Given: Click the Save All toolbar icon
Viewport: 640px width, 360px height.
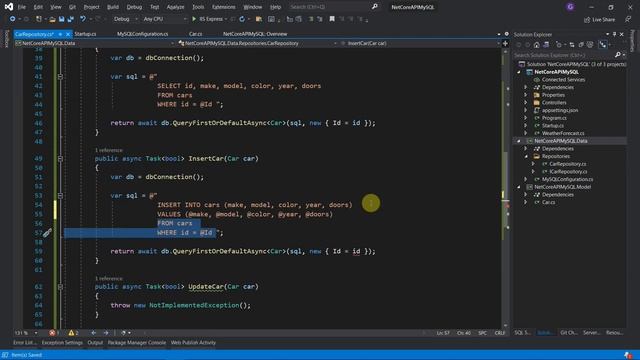Looking at the screenshot, I should (71, 19).
